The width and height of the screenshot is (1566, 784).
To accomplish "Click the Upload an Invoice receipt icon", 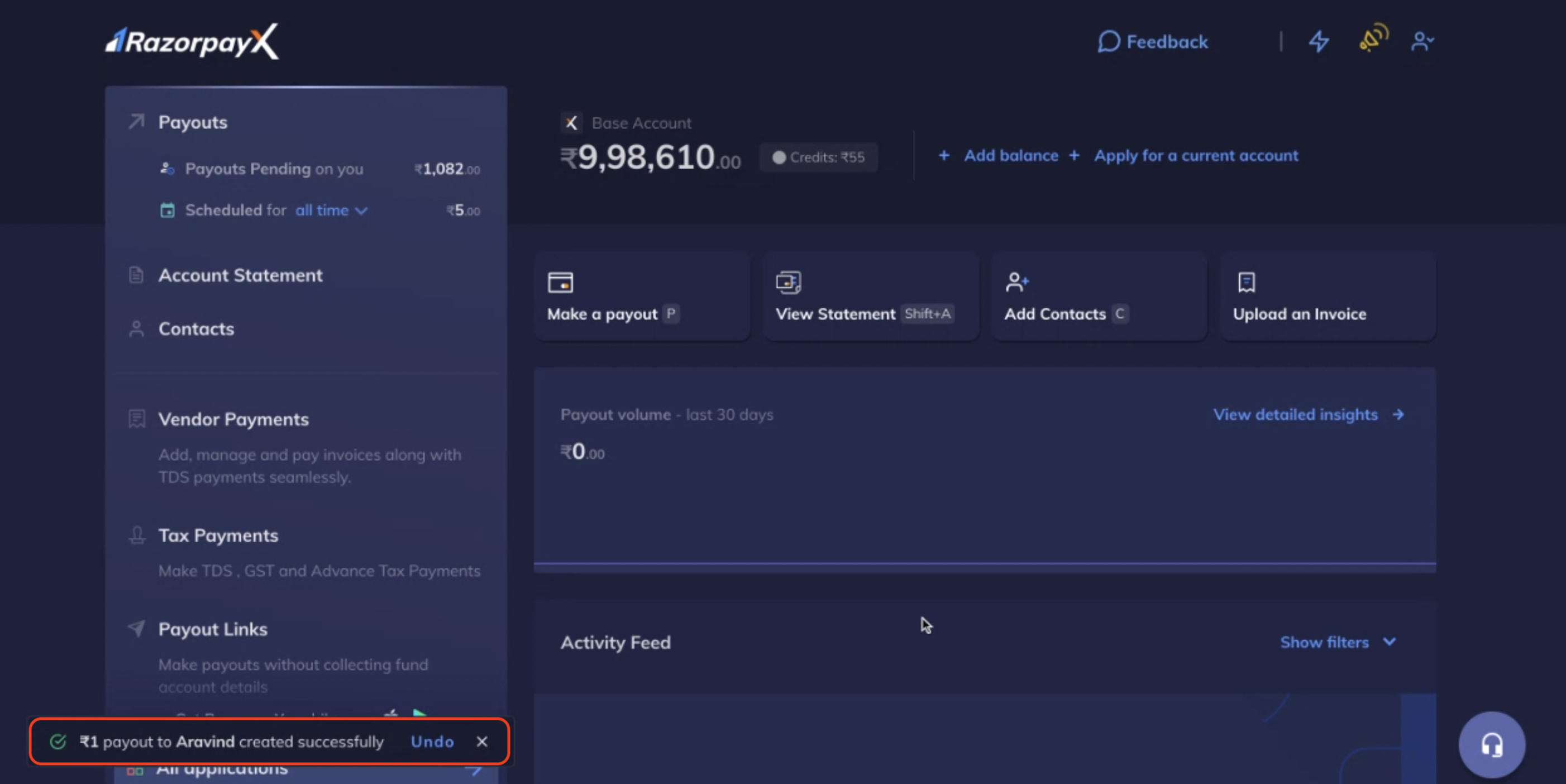I will (x=1246, y=283).
